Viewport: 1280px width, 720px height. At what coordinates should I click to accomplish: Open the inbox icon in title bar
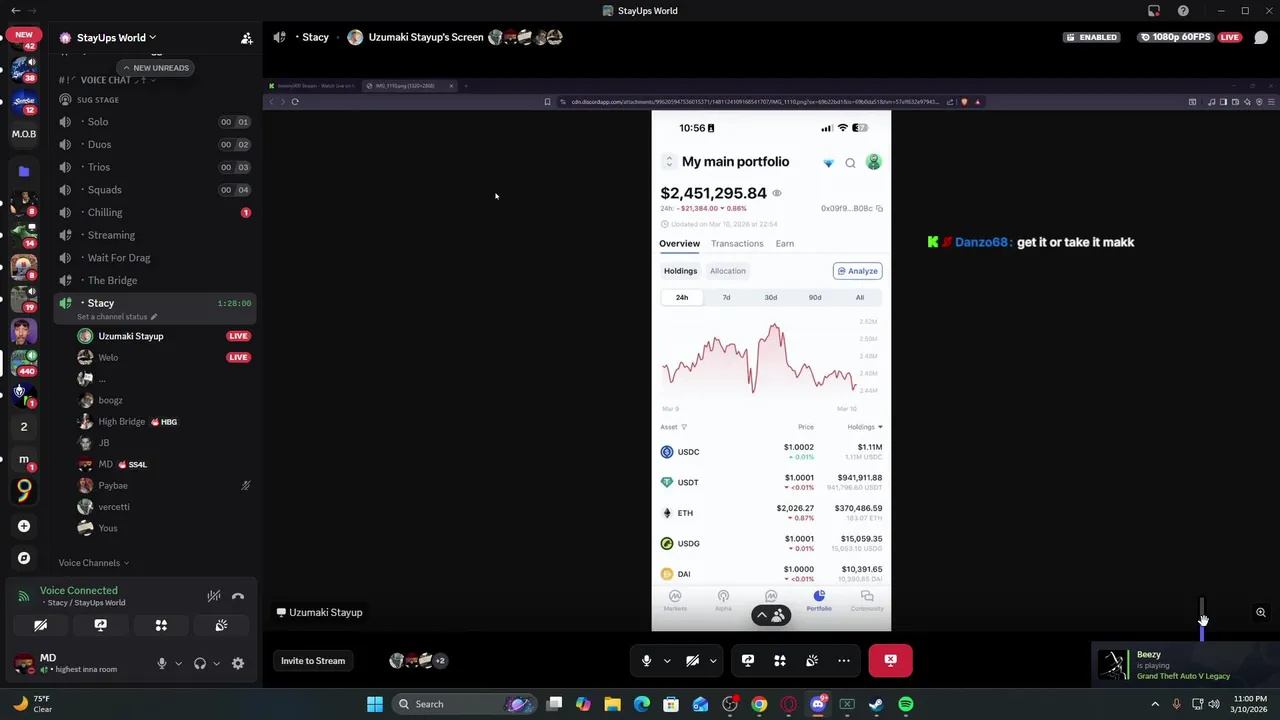tap(1154, 11)
